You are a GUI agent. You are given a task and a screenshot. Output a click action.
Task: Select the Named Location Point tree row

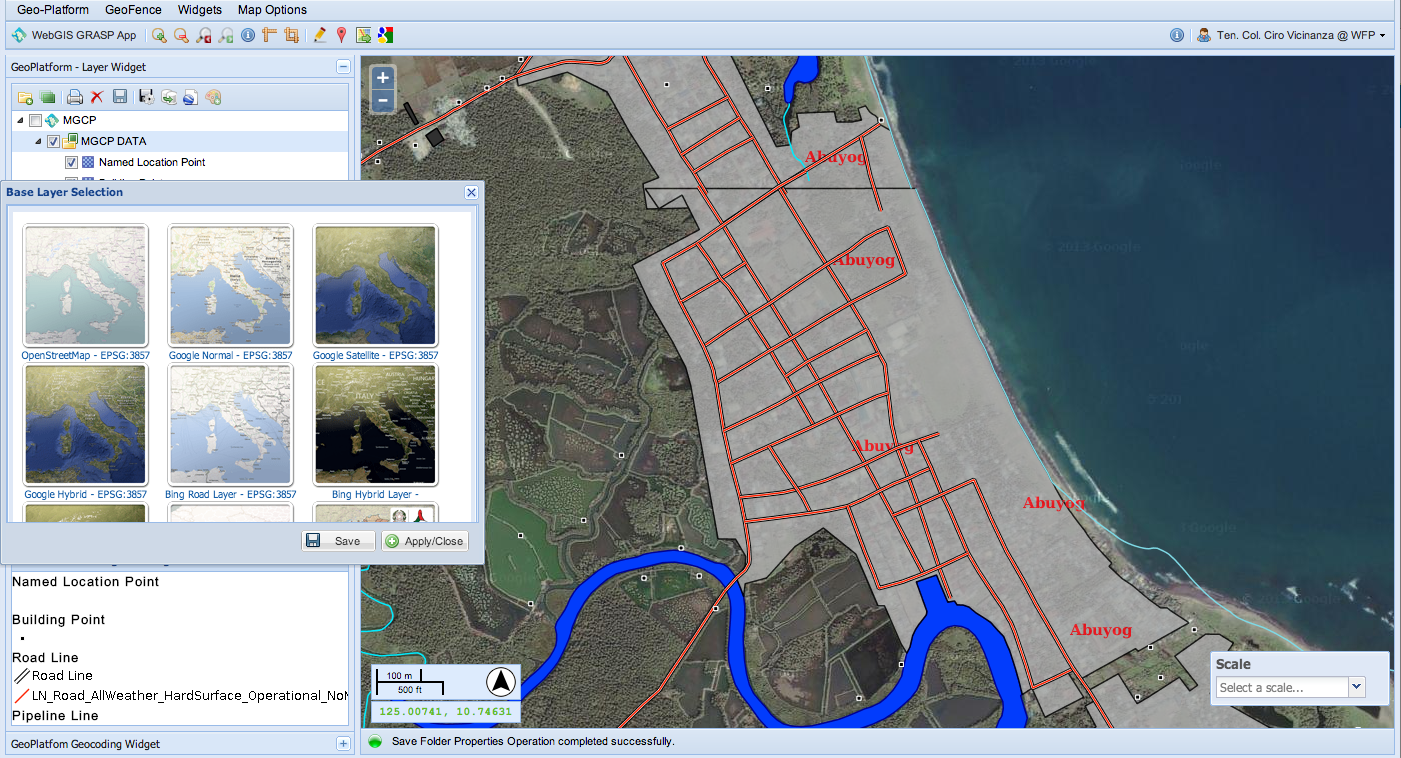180,163
